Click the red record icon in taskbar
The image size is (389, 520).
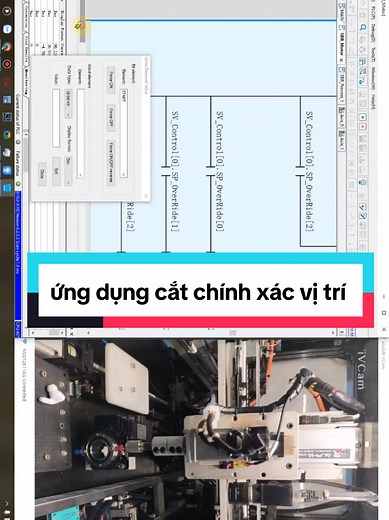tap(7, 64)
